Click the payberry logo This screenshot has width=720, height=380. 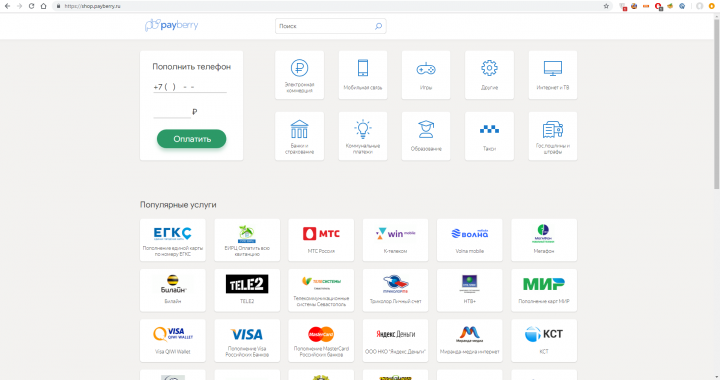171,25
